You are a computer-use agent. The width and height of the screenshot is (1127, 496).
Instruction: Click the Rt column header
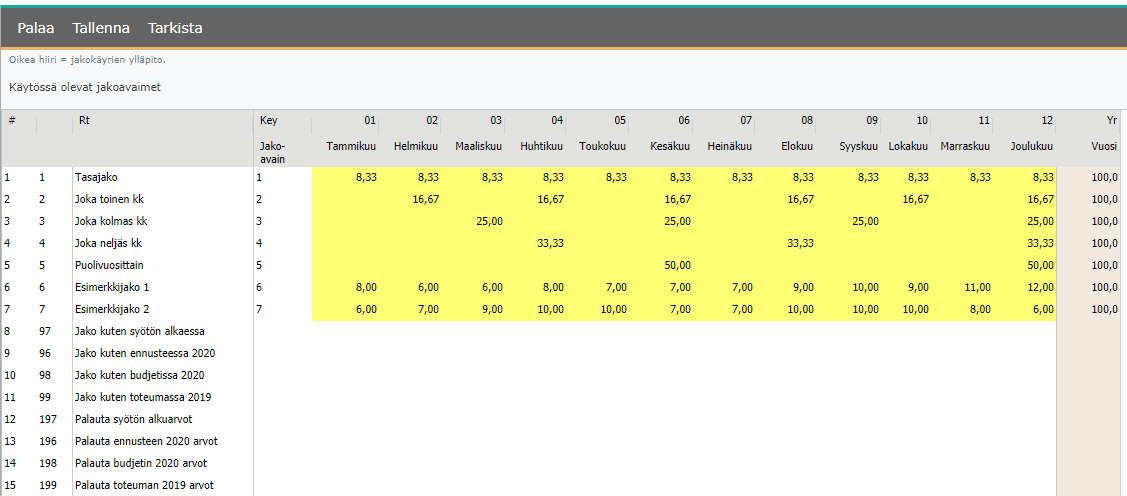click(82, 120)
